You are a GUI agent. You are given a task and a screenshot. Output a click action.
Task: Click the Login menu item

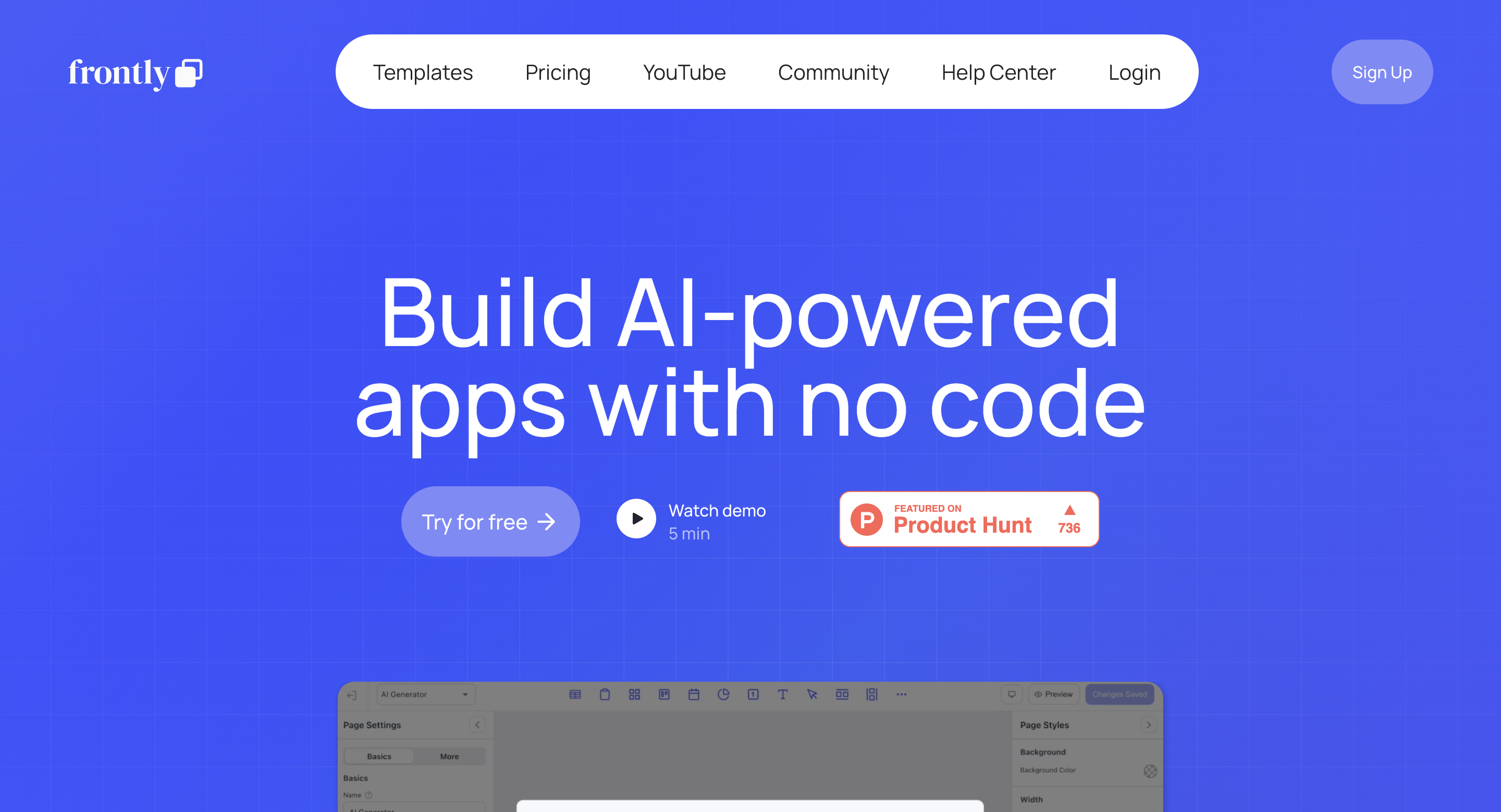pyautogui.click(x=1134, y=72)
